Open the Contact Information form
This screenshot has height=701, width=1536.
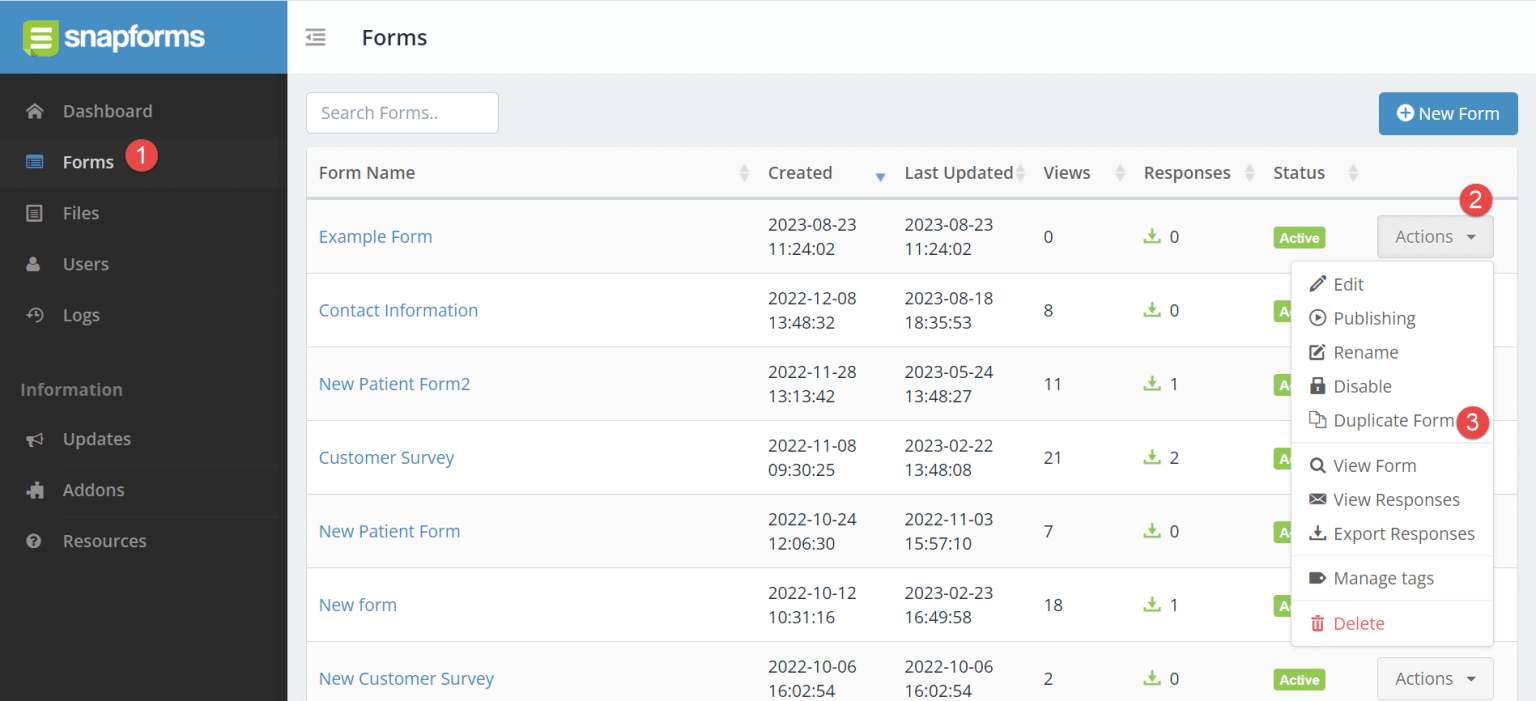tap(398, 310)
